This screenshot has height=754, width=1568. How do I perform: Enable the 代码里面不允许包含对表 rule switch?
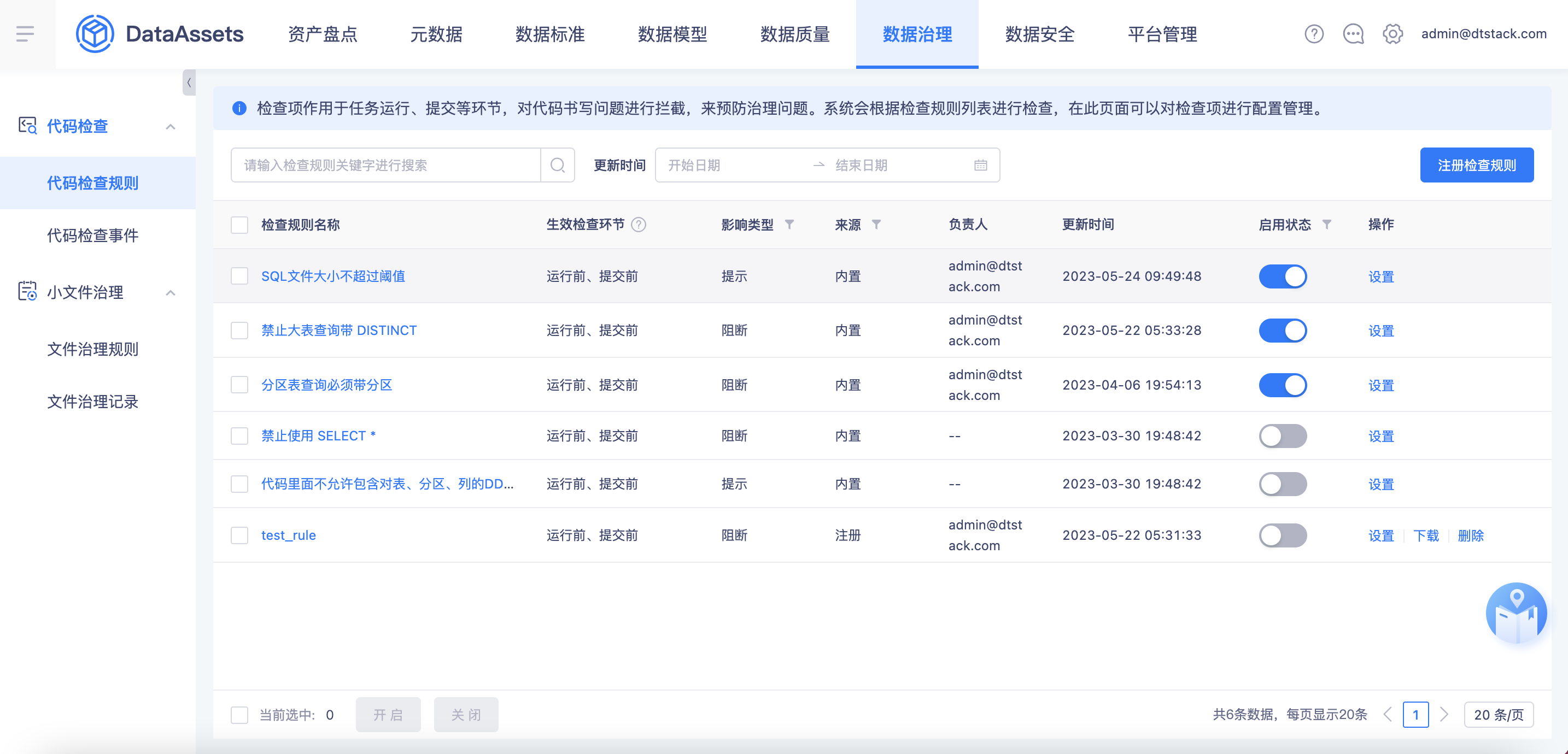(x=1283, y=484)
